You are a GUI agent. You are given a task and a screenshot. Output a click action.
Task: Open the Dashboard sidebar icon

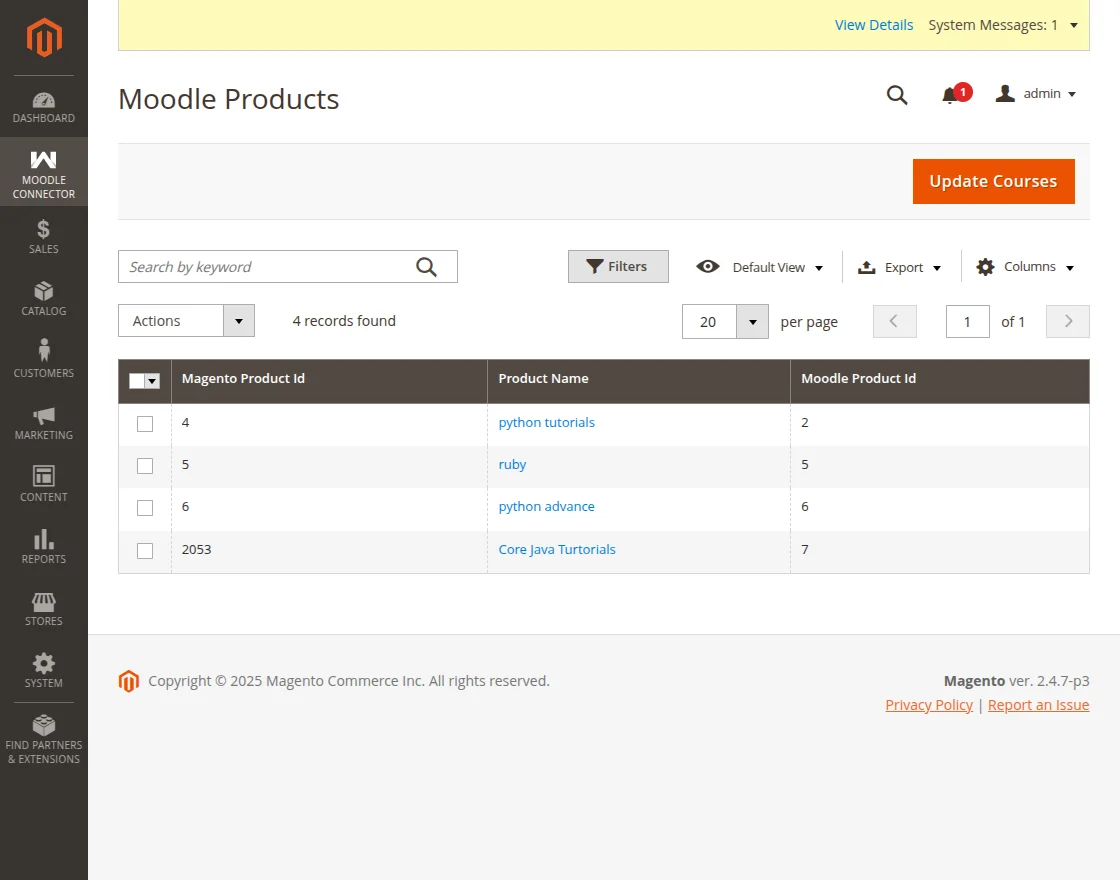[x=44, y=100]
